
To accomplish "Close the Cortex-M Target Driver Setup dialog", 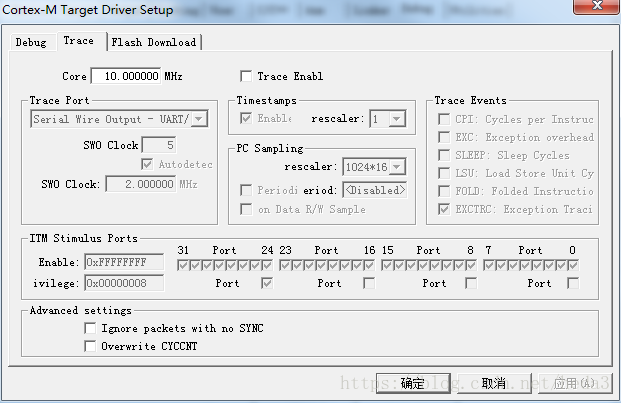I will (x=596, y=6).
